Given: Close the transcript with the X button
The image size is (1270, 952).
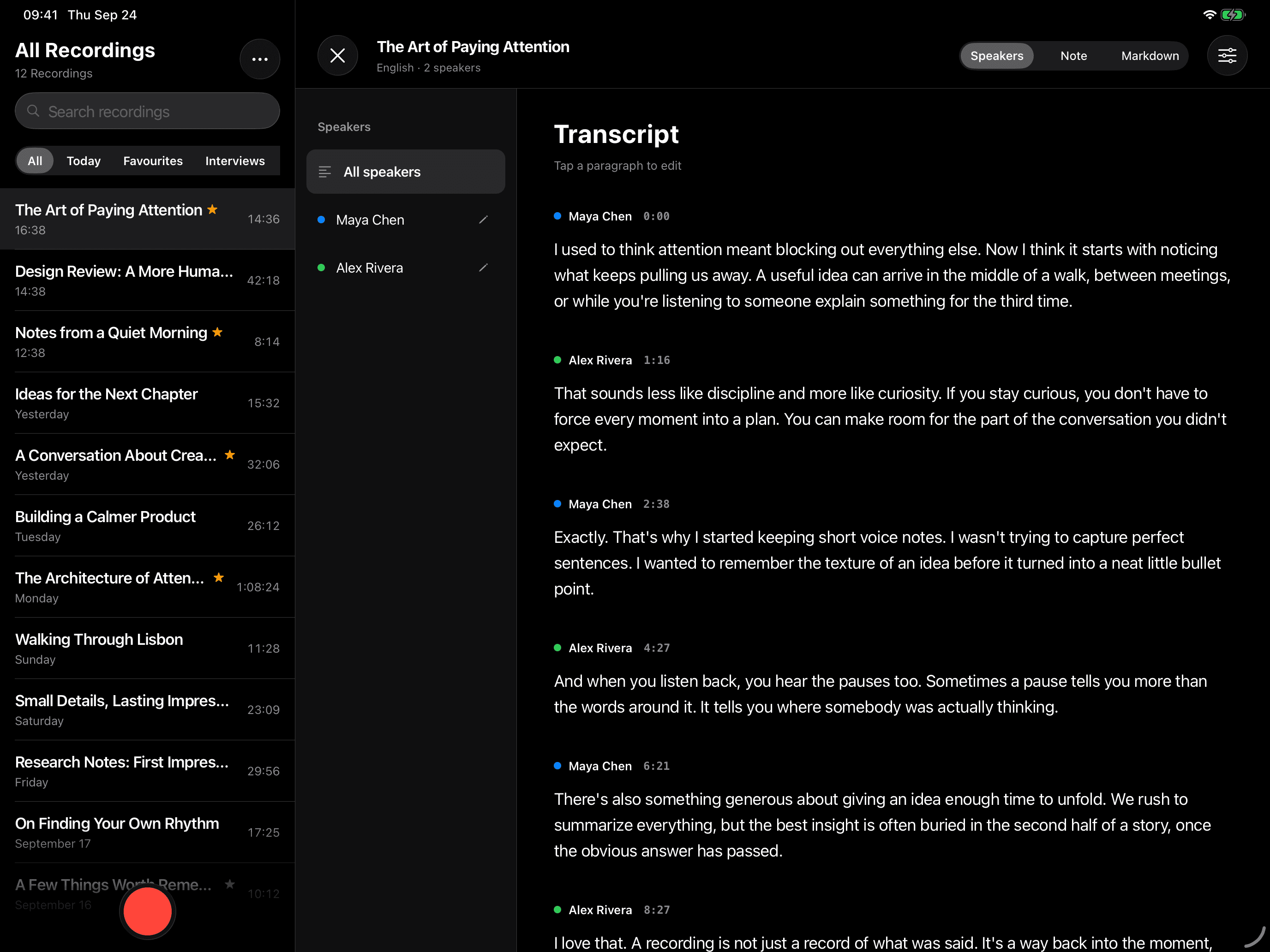Looking at the screenshot, I should click(x=338, y=56).
